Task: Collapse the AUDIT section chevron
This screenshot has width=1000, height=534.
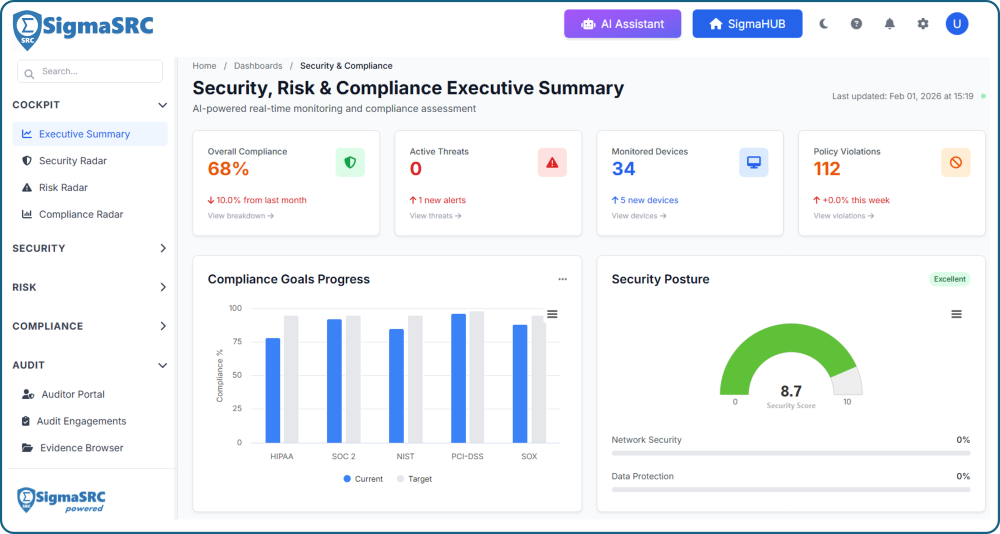Action: point(163,366)
